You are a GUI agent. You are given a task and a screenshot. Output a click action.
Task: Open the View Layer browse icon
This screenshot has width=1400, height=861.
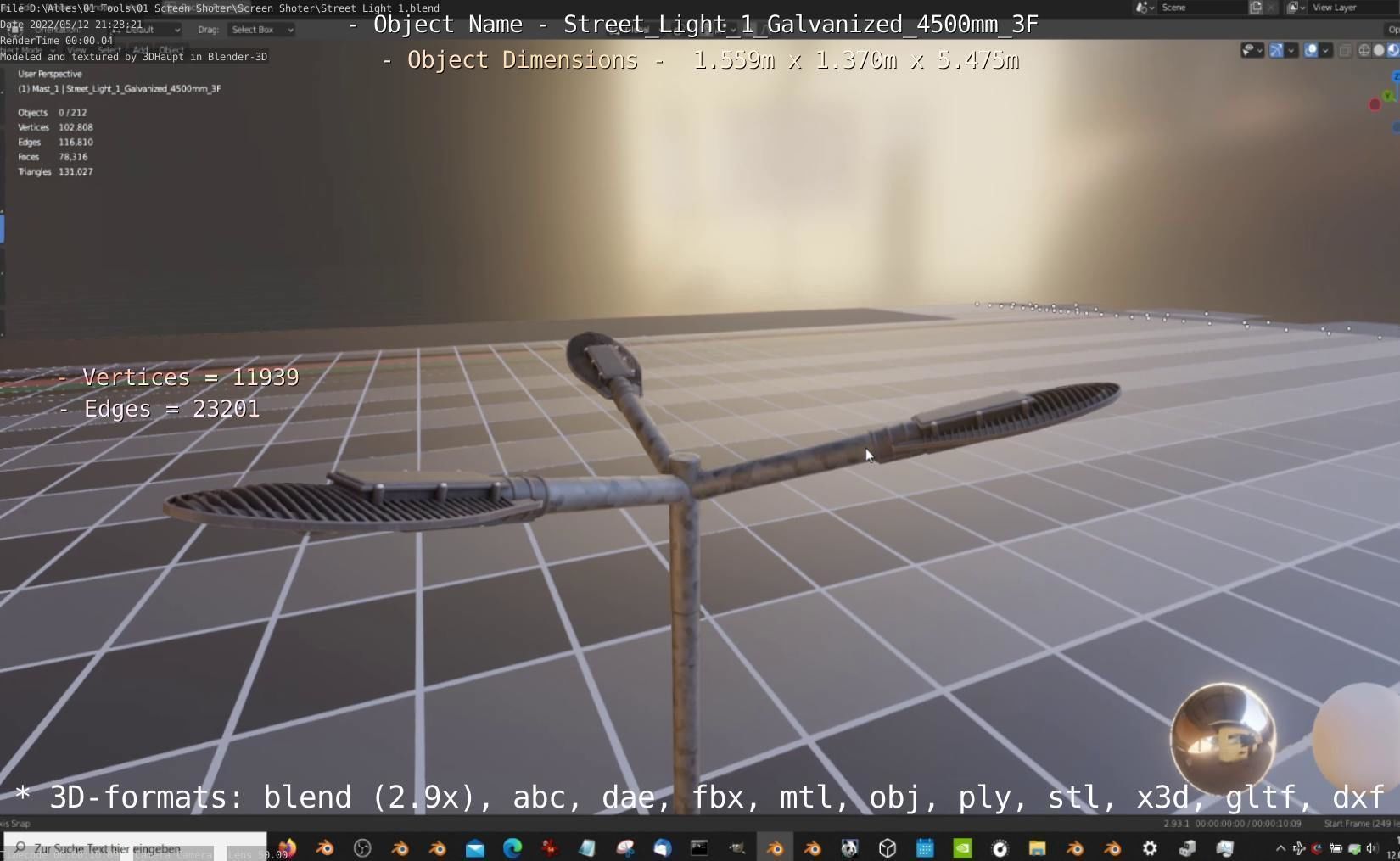click(1296, 7)
